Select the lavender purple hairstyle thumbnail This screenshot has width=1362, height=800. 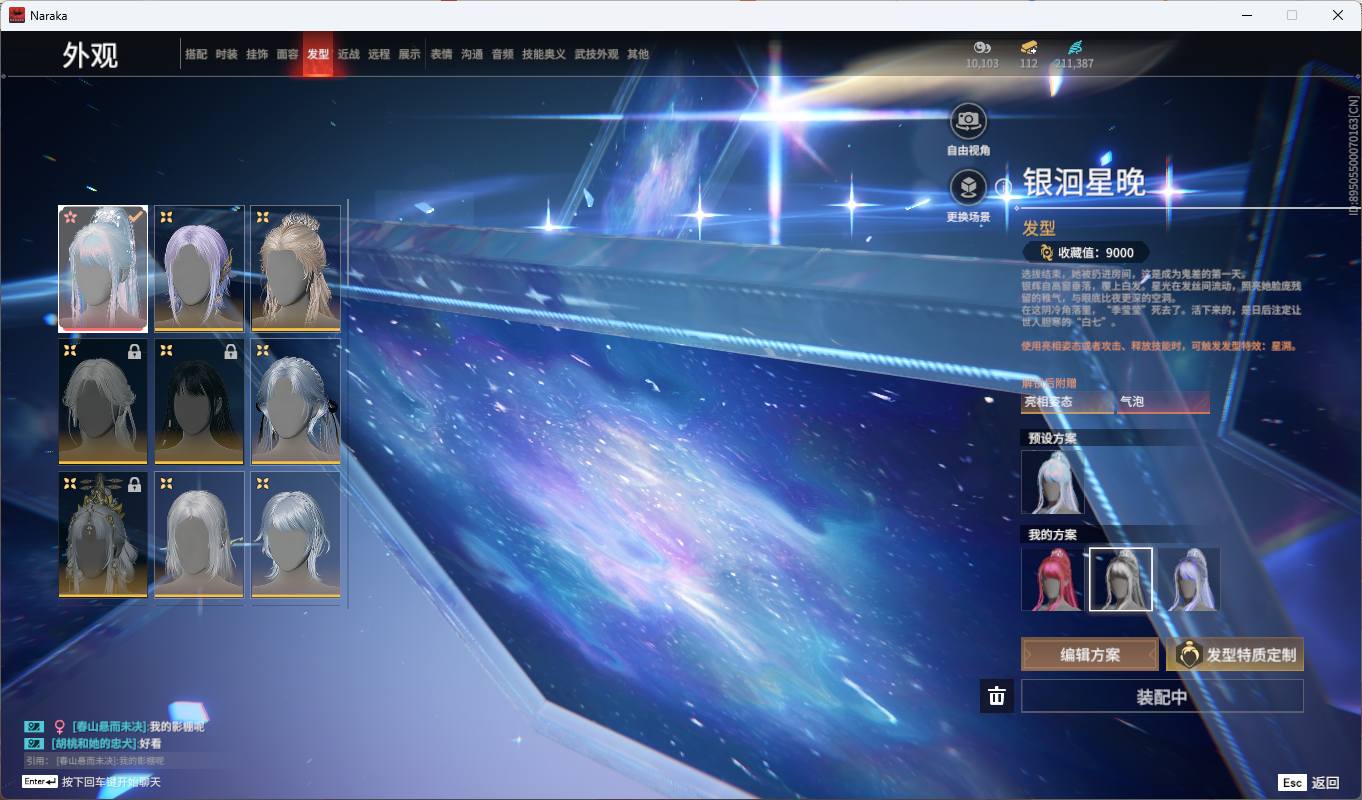coord(199,268)
